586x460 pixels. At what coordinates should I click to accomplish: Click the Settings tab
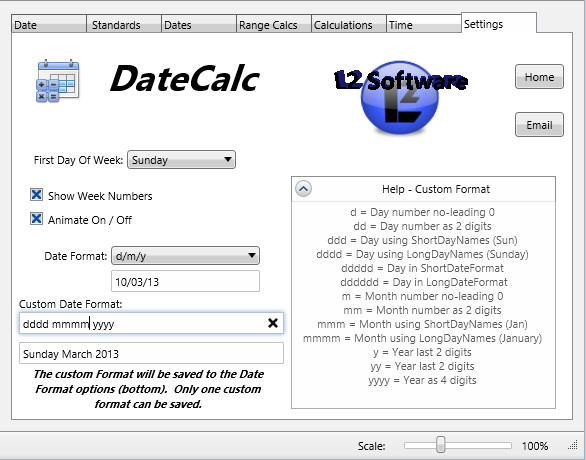point(499,24)
